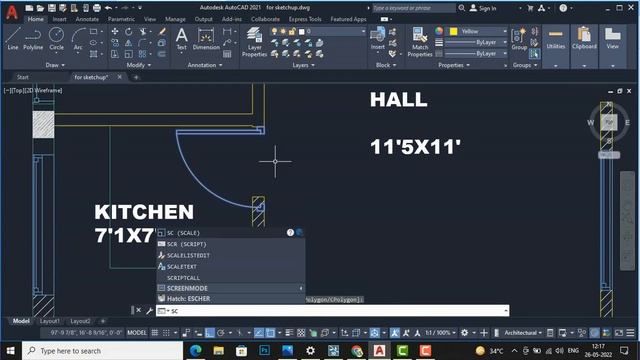
Task: Select SCALETEXT from command suggestions
Action: (231, 267)
